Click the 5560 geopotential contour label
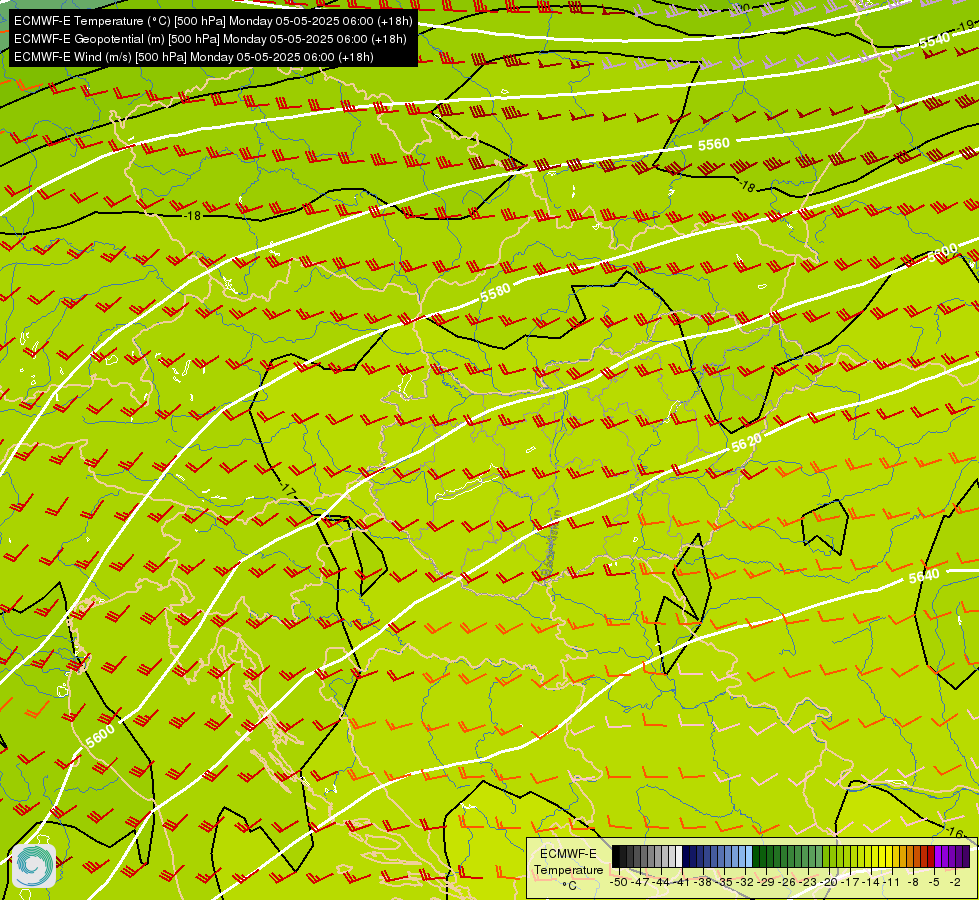The height and width of the screenshot is (900, 979). click(714, 144)
